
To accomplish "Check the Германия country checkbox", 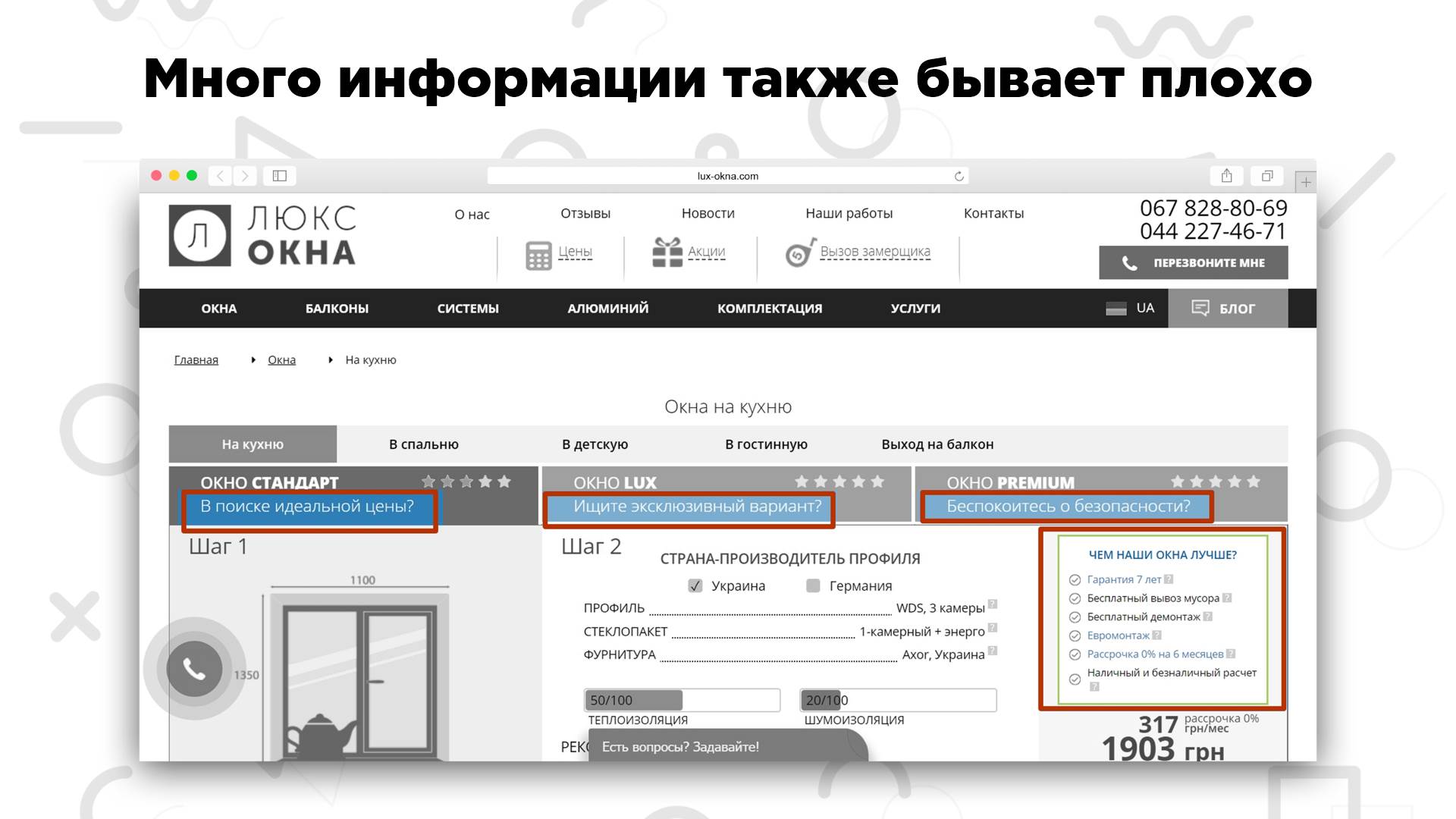I will tap(813, 585).
